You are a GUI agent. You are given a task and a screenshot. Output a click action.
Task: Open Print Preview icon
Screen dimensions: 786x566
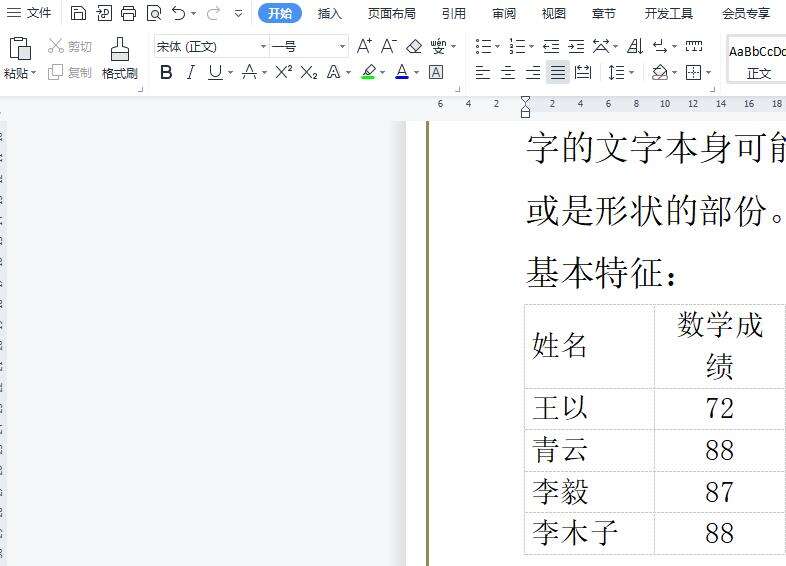154,13
